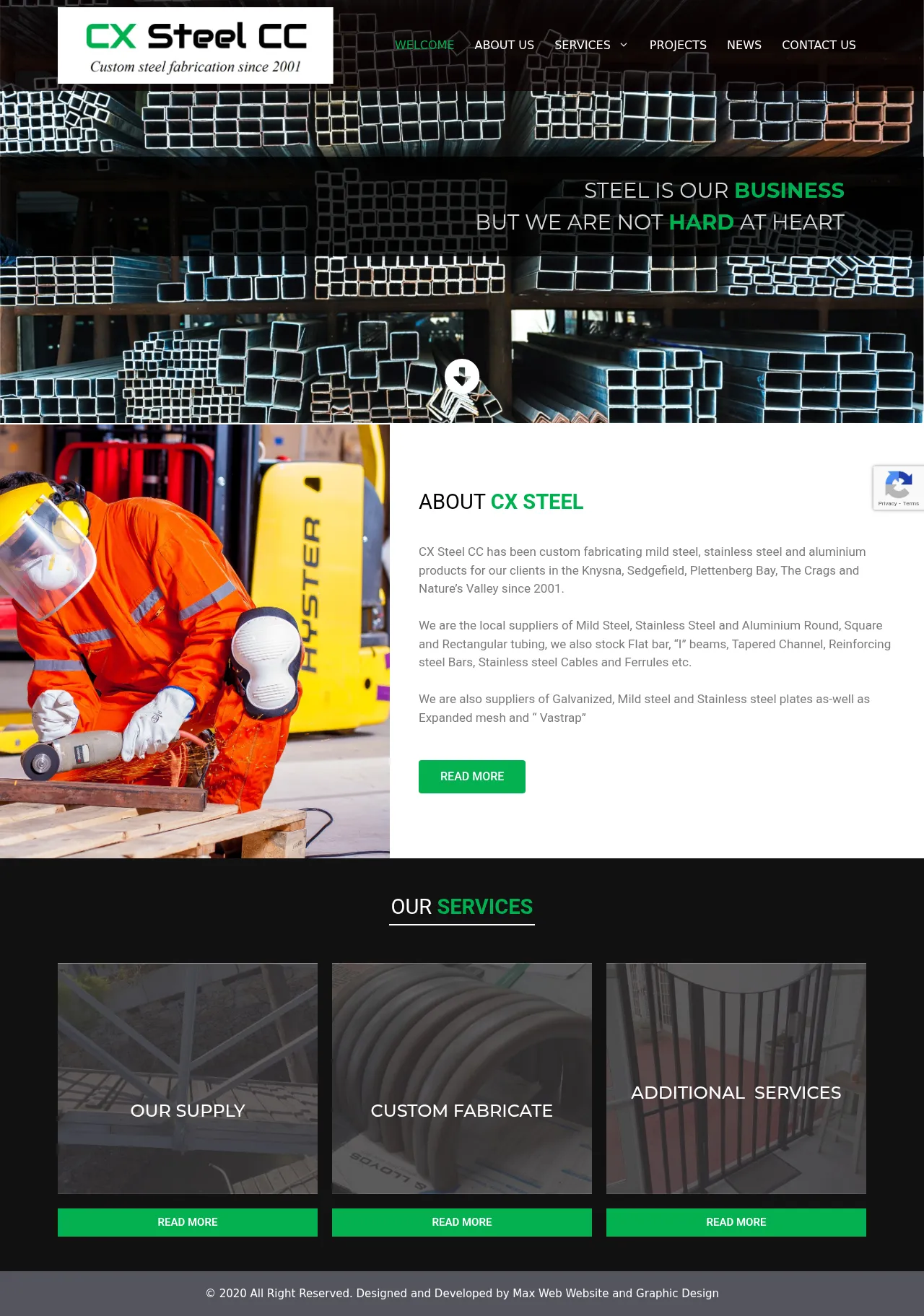The height and width of the screenshot is (1316, 924).
Task: Select Contact Us in navigation
Action: [818, 45]
